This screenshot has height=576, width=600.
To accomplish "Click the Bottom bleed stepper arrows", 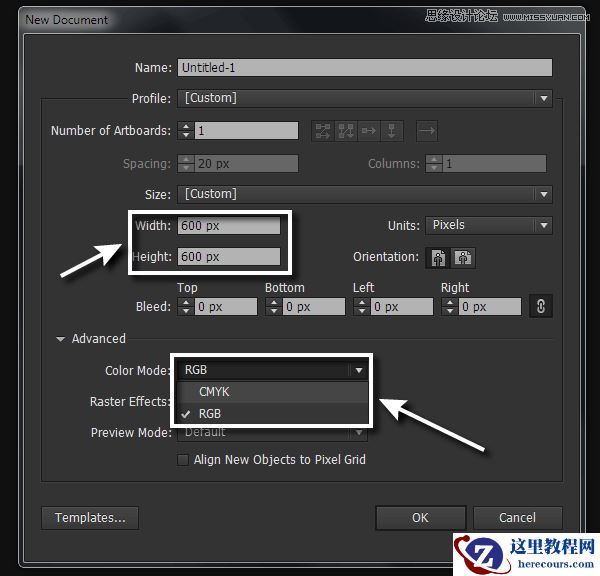I will point(274,307).
